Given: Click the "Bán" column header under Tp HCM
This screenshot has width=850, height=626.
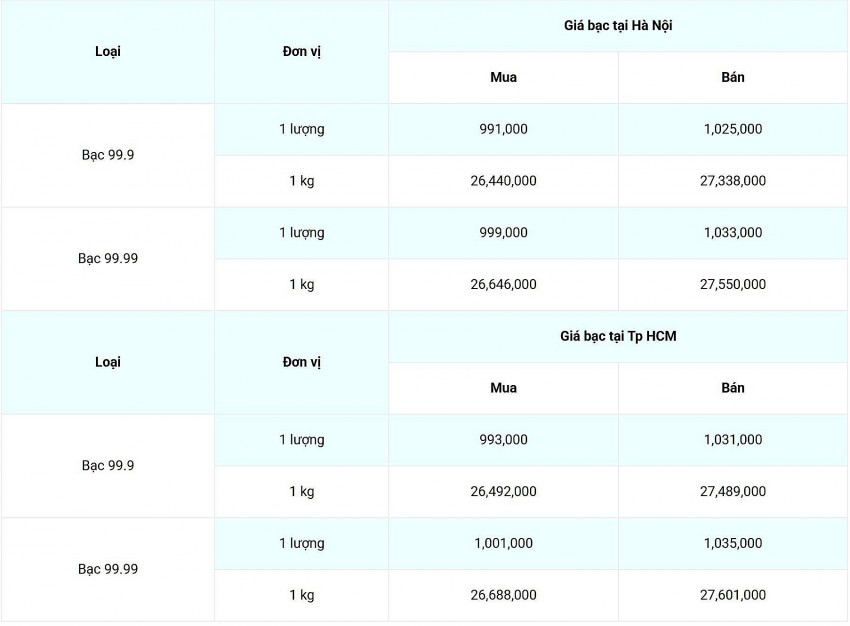Looking at the screenshot, I should coord(732,388).
